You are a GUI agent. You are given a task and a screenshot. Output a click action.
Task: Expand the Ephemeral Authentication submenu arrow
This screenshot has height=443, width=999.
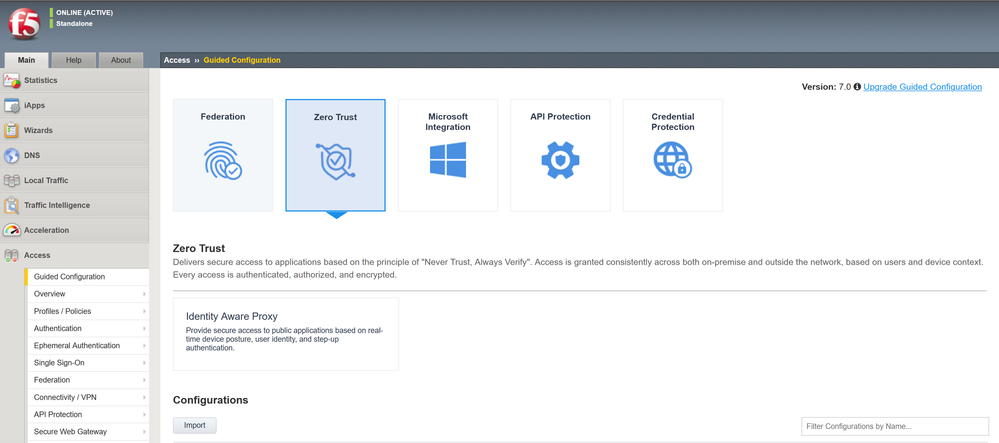pos(144,345)
